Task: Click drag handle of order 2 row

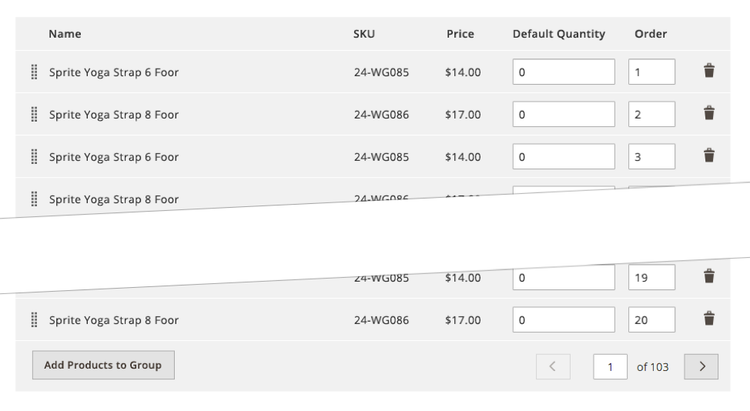Action: click(34, 114)
